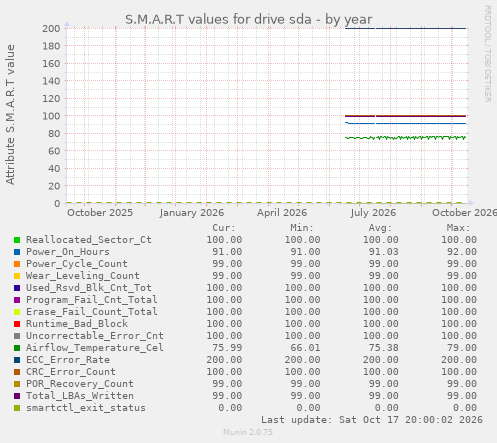
Task: Click the Power_On_Hours blue legend swatch
Action: point(17,252)
